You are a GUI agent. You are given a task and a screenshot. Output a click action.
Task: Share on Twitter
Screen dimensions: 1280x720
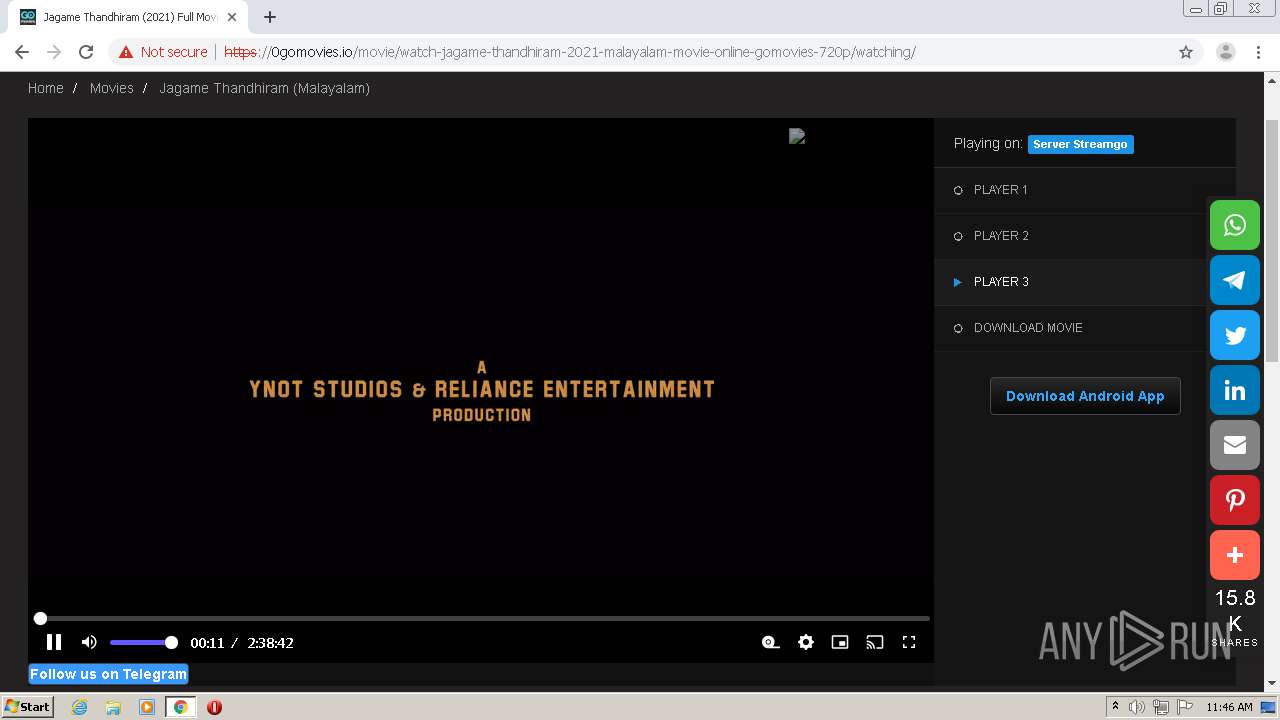[1235, 335]
